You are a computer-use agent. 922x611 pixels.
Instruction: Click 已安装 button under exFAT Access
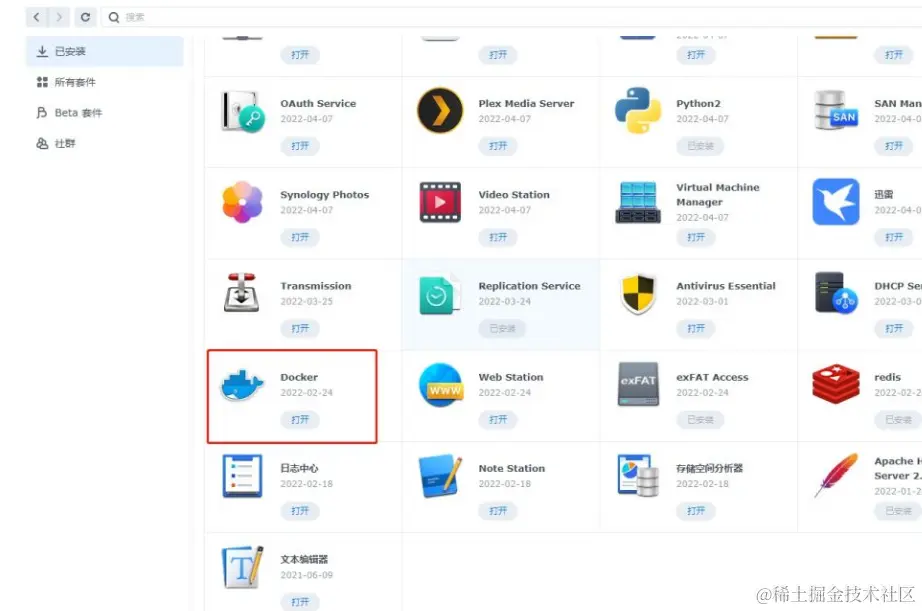pos(700,419)
